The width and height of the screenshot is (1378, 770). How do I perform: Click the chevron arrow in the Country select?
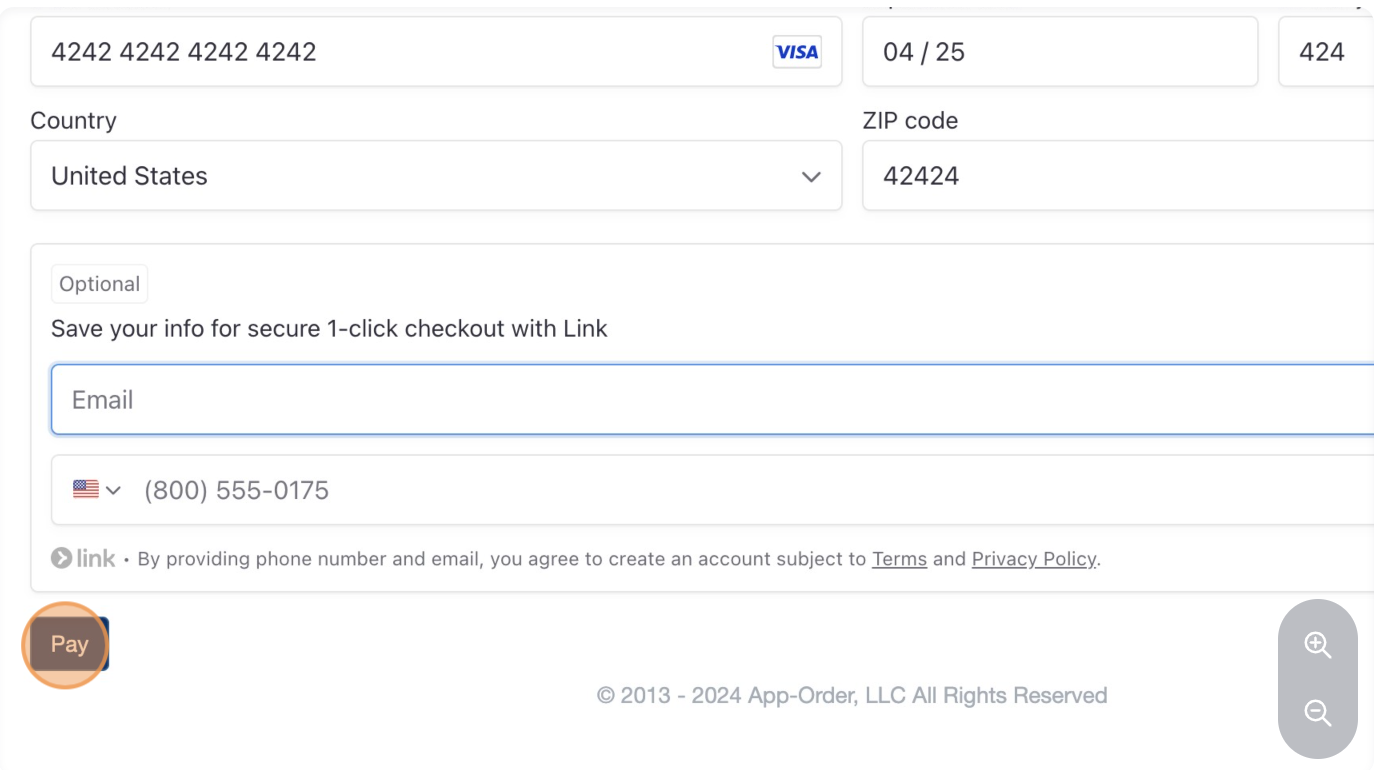click(x=811, y=177)
